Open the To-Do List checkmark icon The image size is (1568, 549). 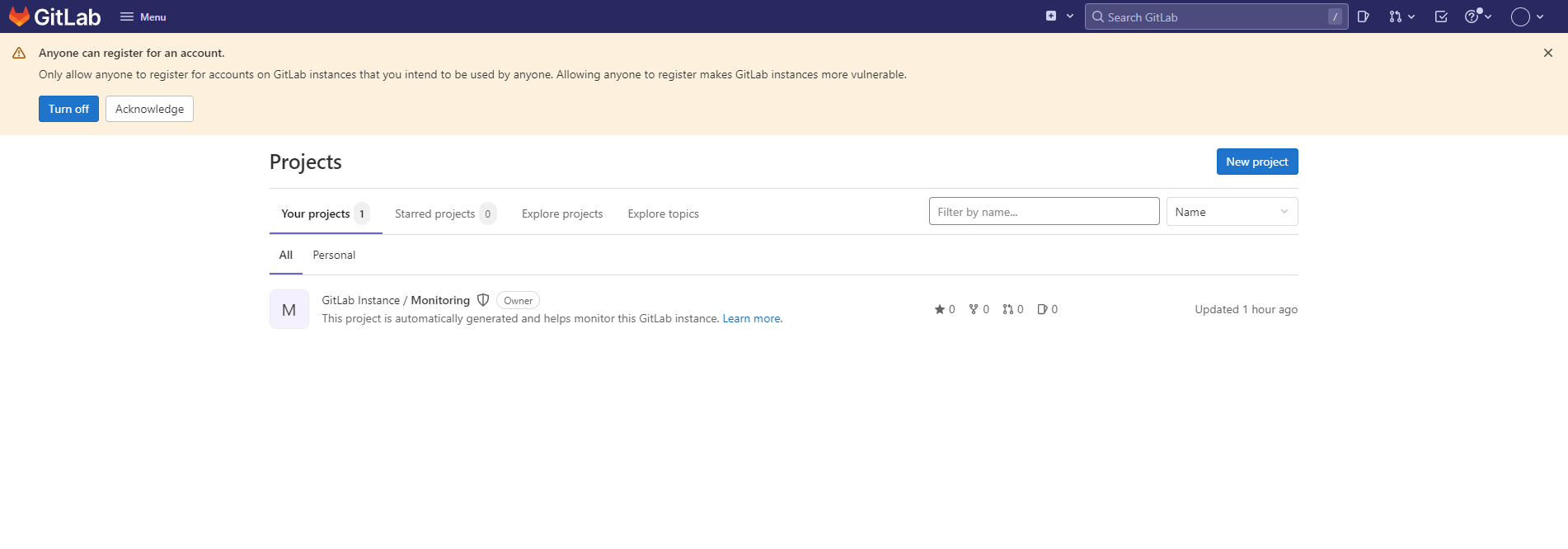[x=1441, y=16]
